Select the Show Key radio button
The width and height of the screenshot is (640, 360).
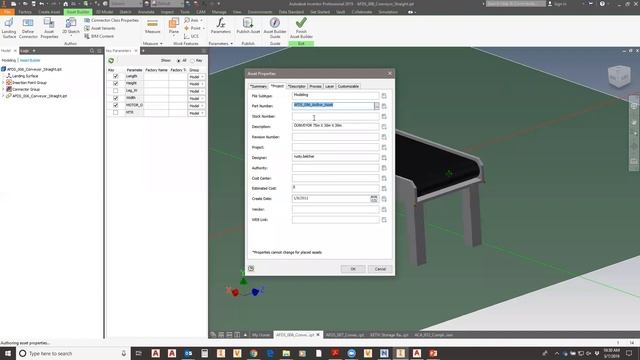(193, 60)
